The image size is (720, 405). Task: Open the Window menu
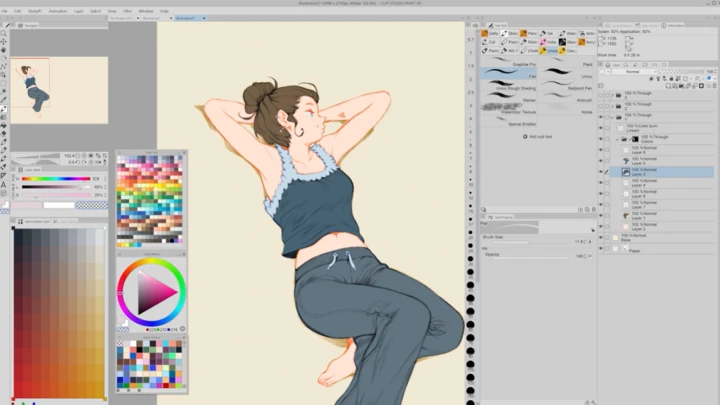146,11
